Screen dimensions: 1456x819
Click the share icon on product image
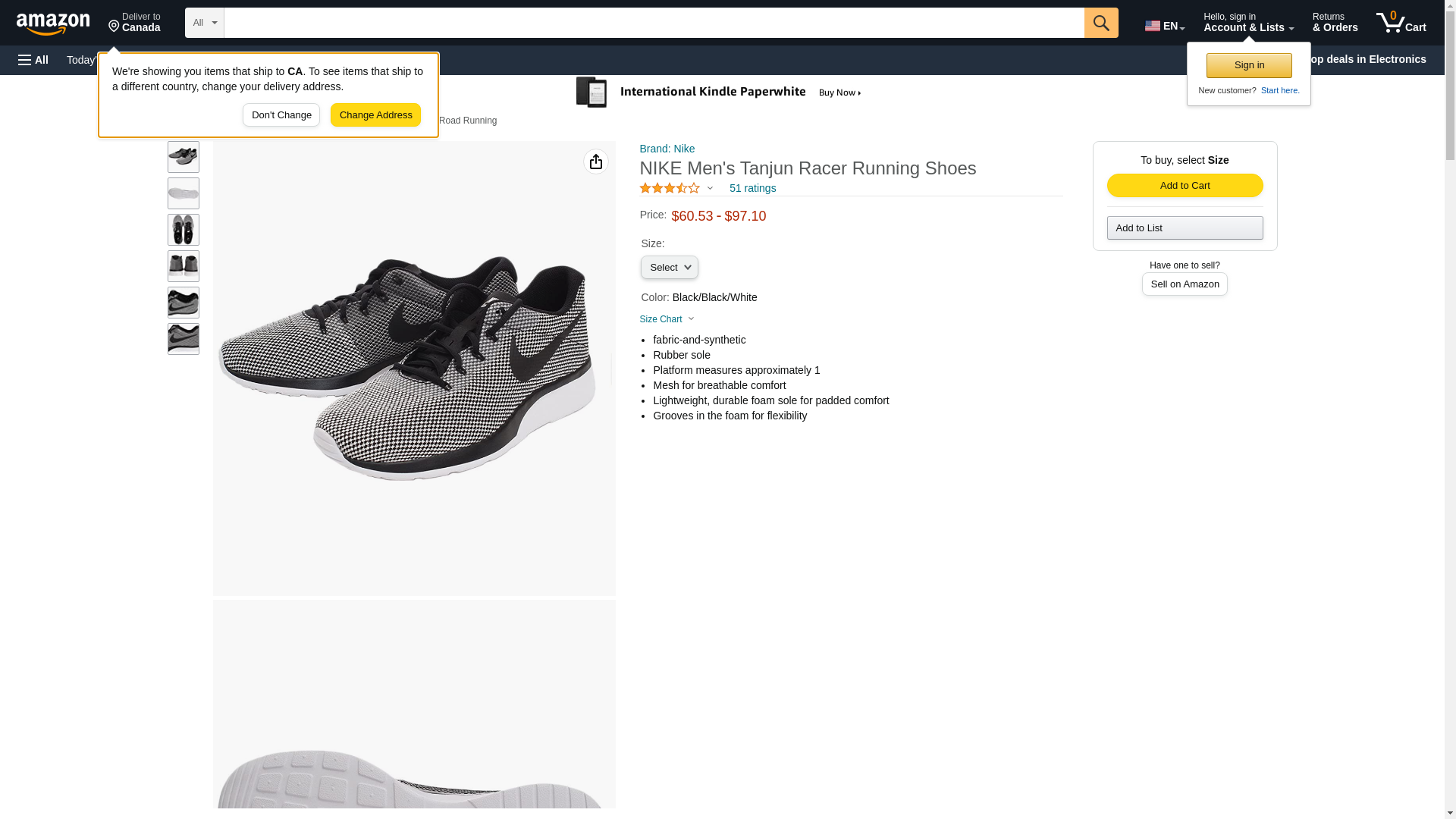coord(595,162)
